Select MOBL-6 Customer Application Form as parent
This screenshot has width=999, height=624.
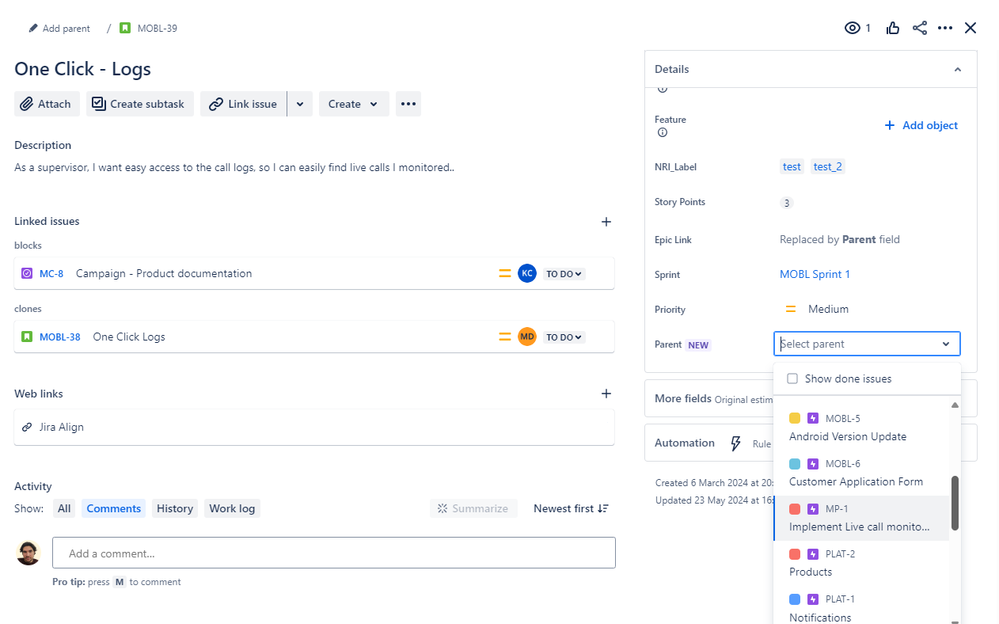pyautogui.click(x=861, y=473)
